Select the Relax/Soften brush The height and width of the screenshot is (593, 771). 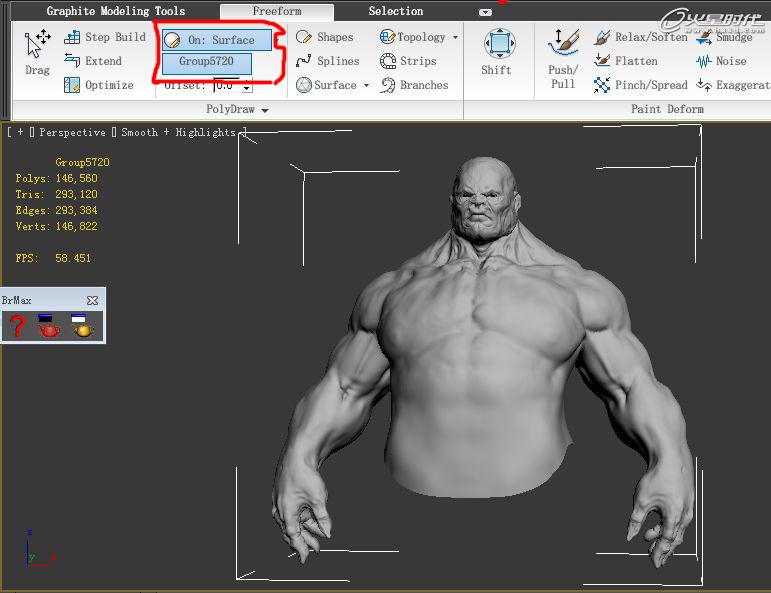pos(641,37)
